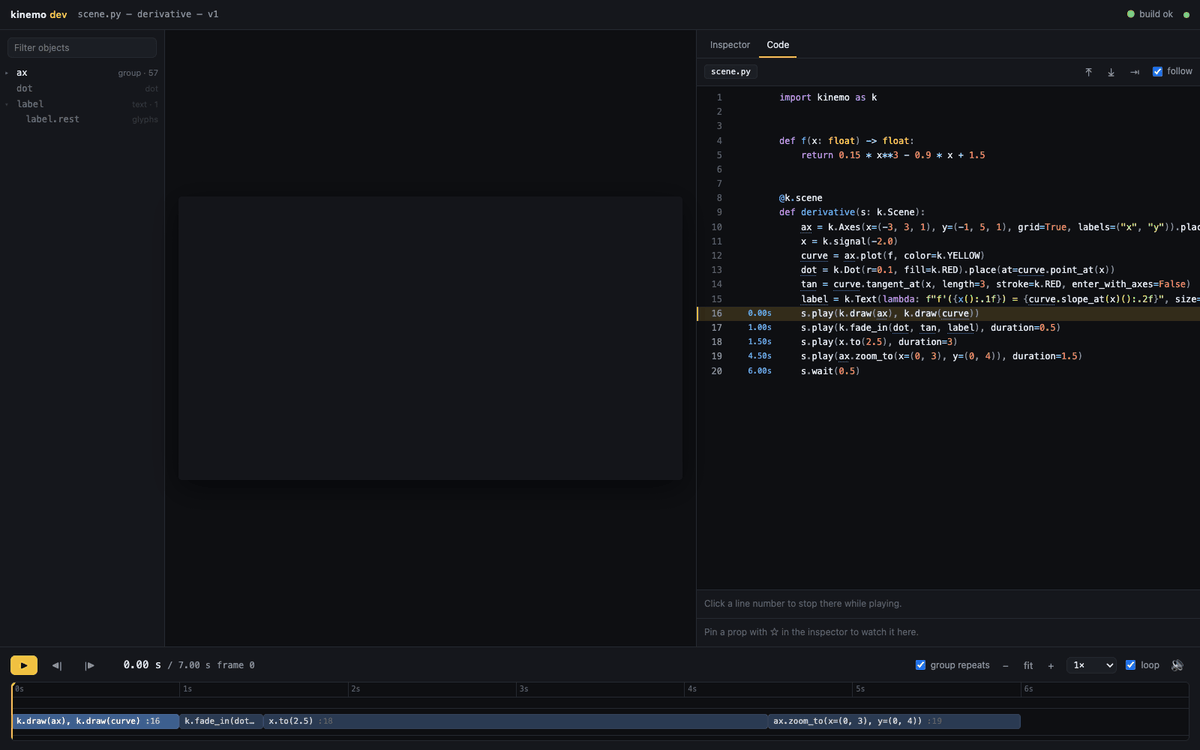Click line number 17 in the gutter
1200x750 pixels.
(x=717, y=328)
